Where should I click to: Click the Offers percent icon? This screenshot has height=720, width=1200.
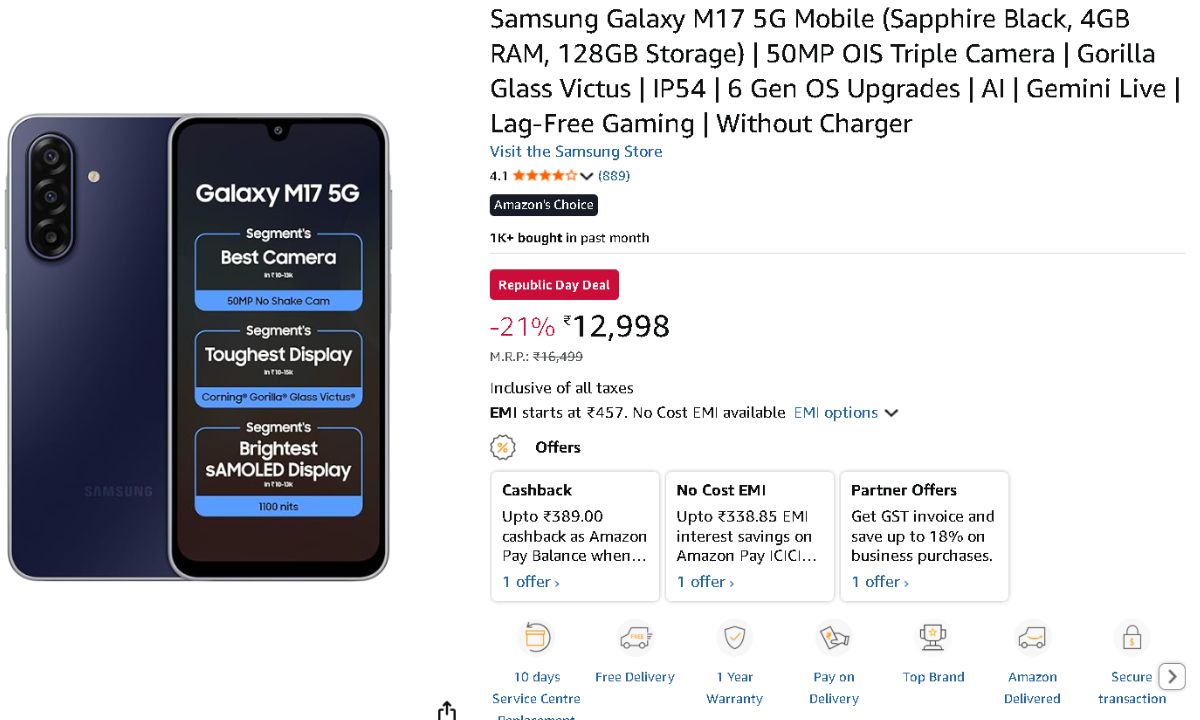coord(502,447)
